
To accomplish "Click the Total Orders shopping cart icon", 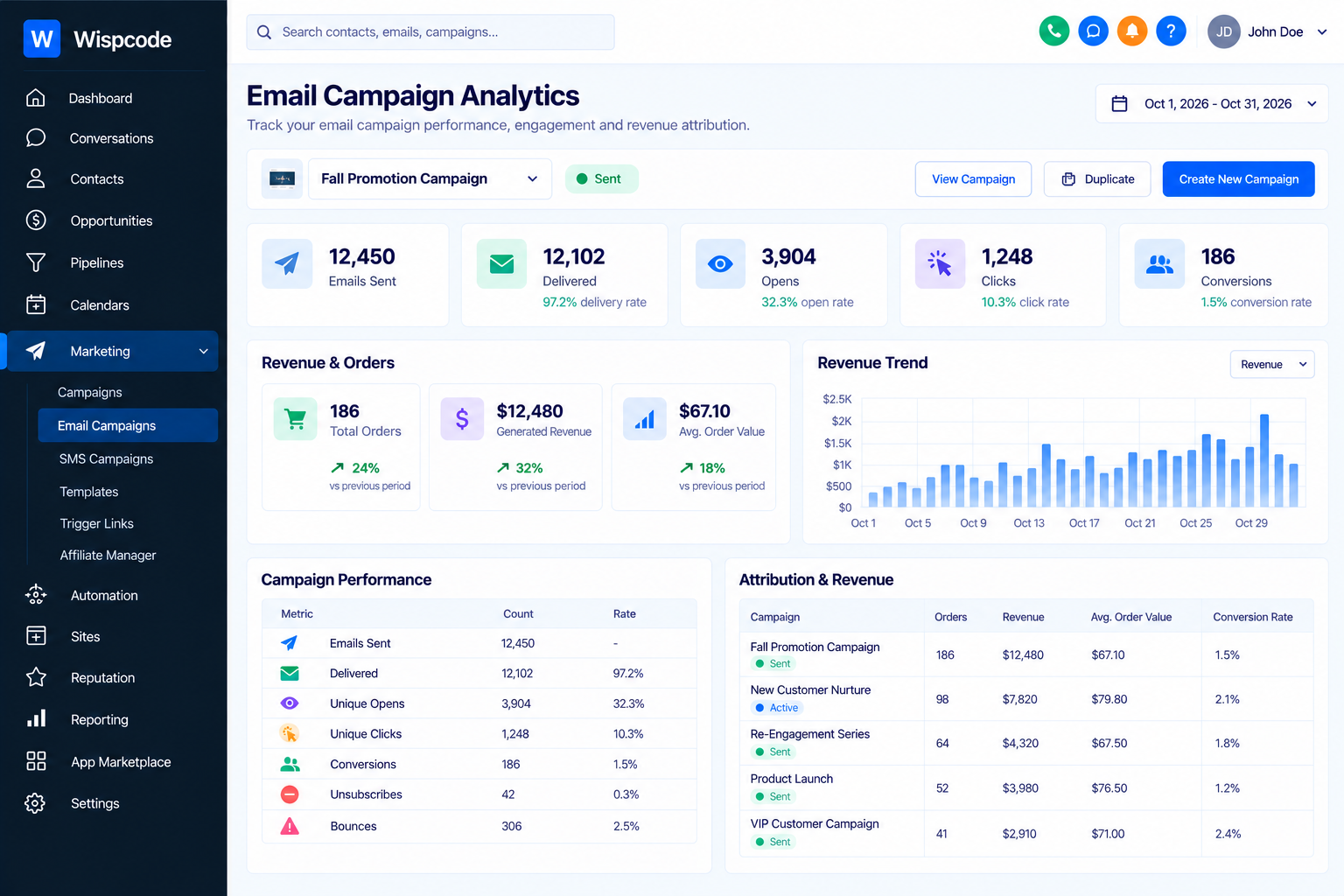I will 296,419.
